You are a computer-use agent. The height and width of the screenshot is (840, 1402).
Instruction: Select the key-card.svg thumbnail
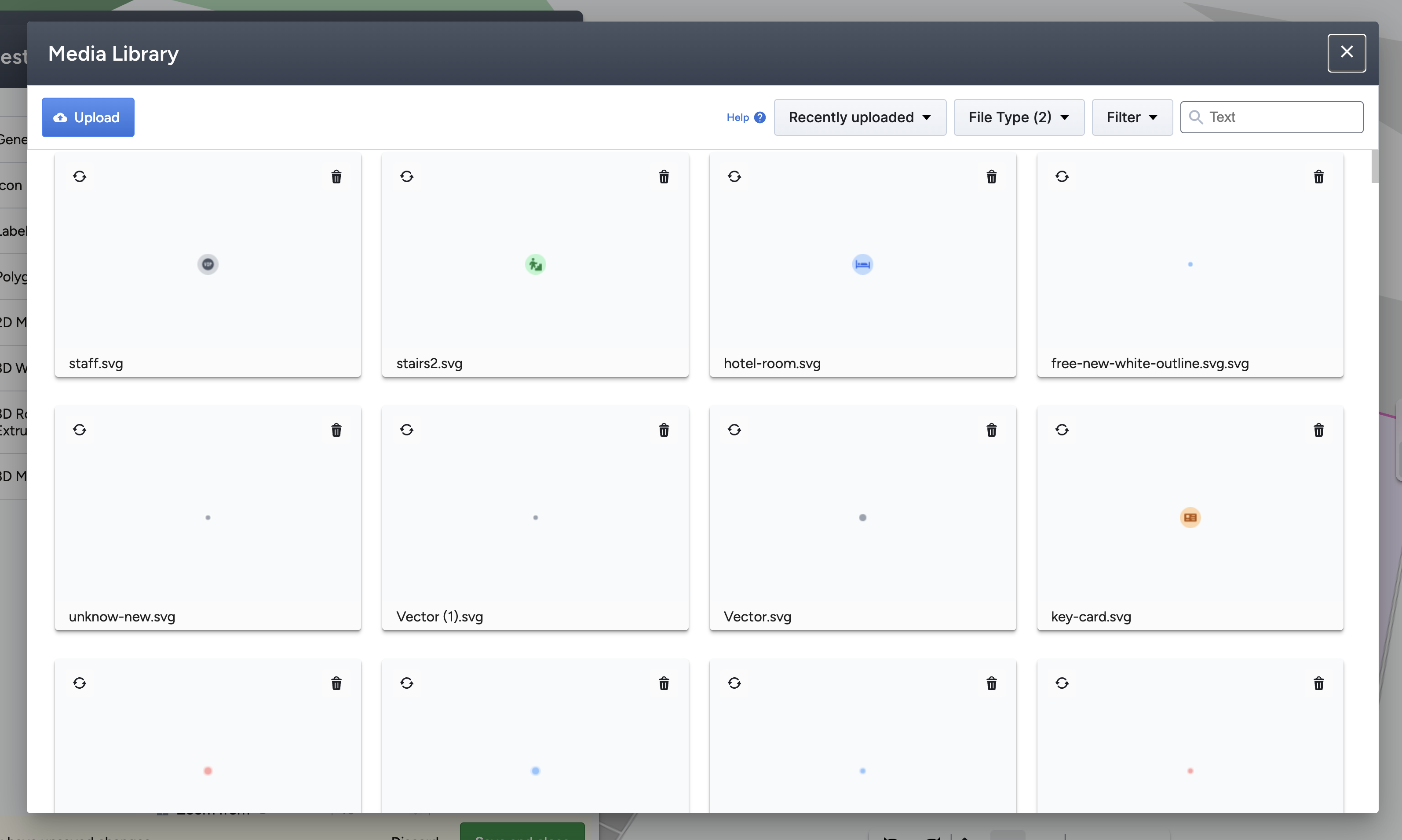point(1190,517)
